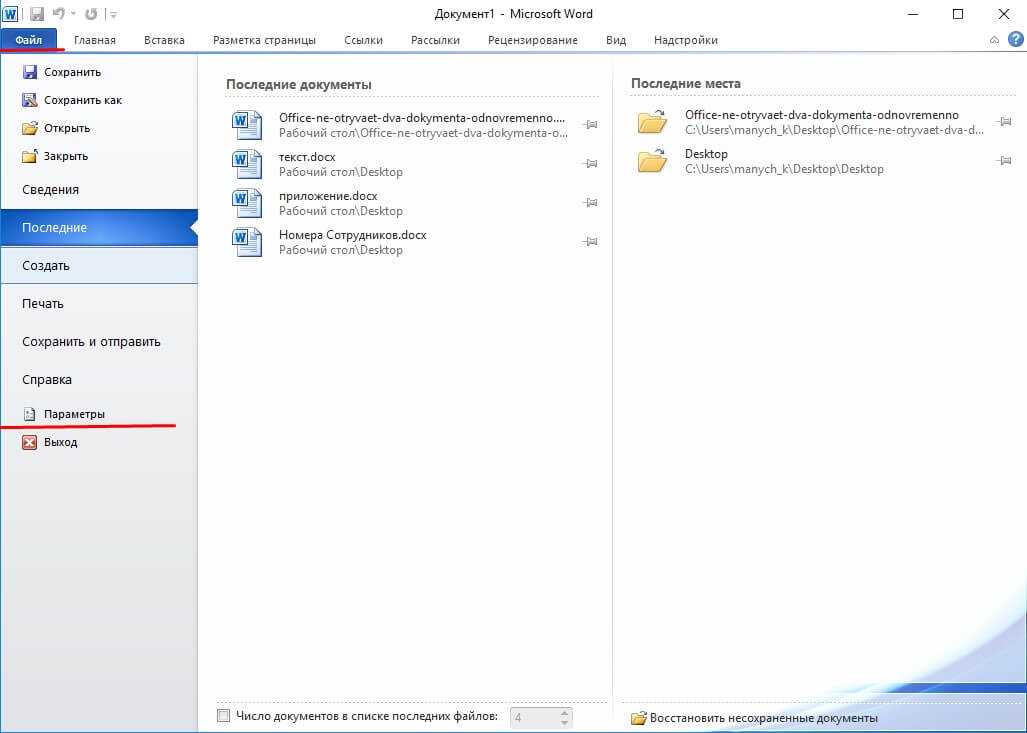This screenshot has width=1027, height=733.
Task: Click Восстановить несохраненные документы
Action: point(755,719)
